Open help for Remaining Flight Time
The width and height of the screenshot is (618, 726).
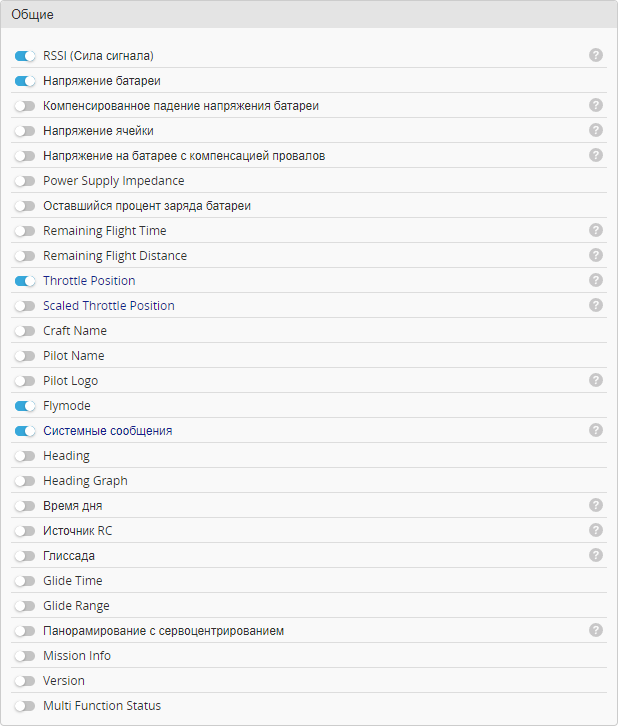pyautogui.click(x=596, y=230)
